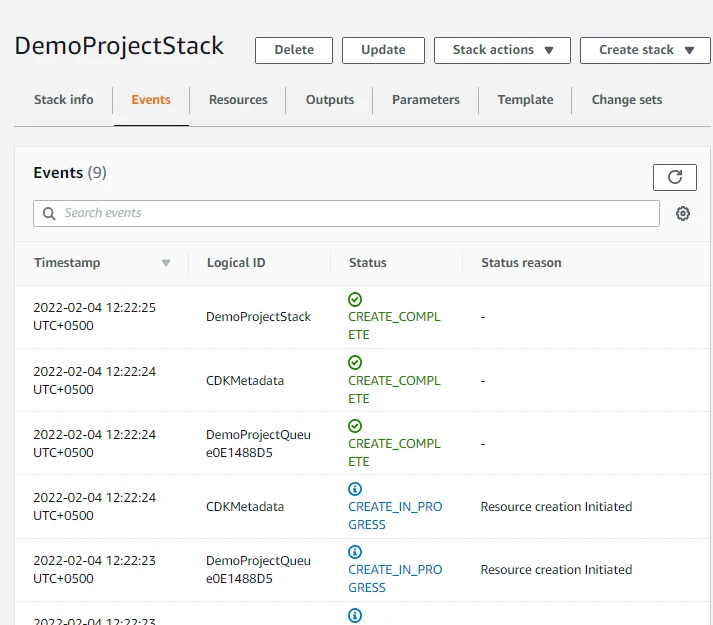Sort events by Timestamp arrow
This screenshot has width=713, height=625.
(166, 263)
